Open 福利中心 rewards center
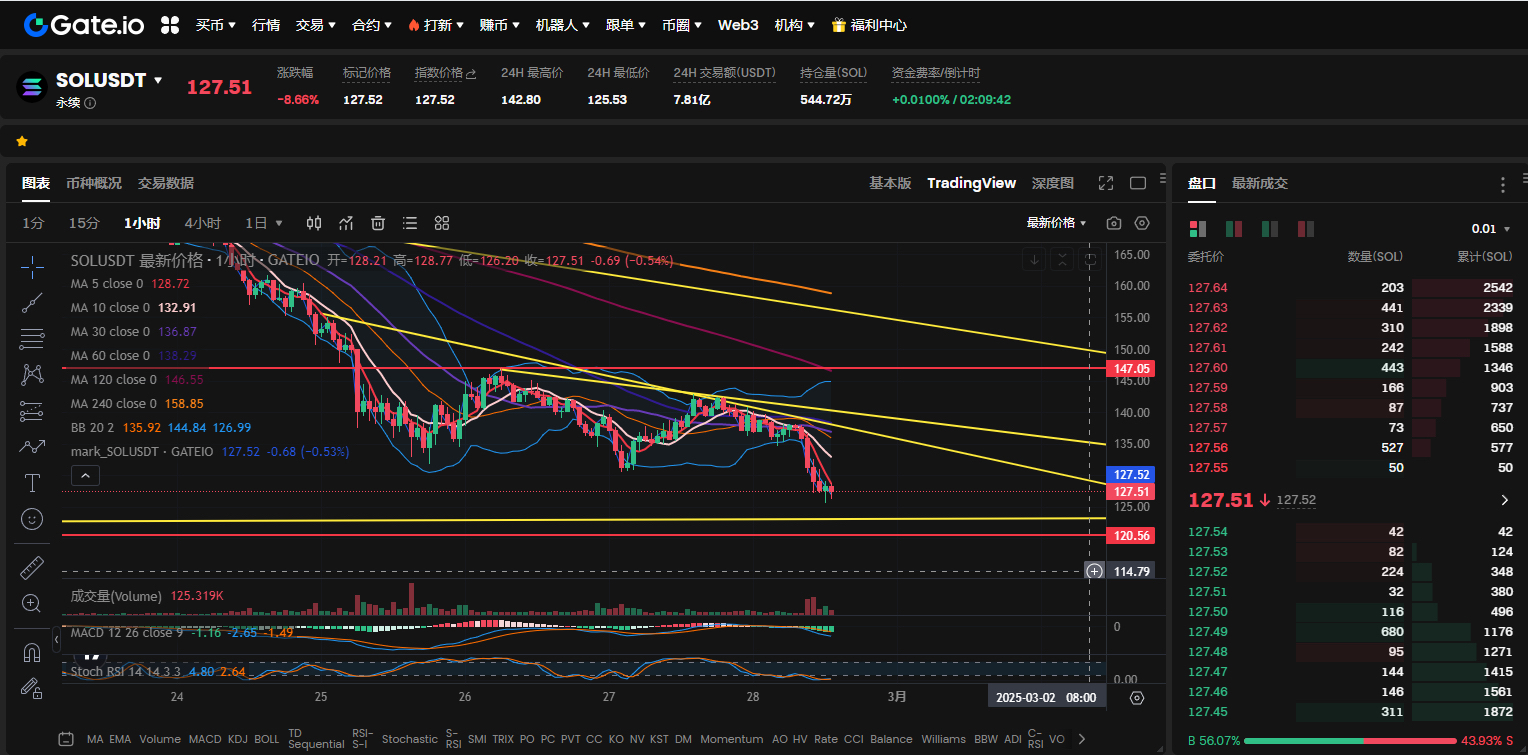 pos(870,25)
